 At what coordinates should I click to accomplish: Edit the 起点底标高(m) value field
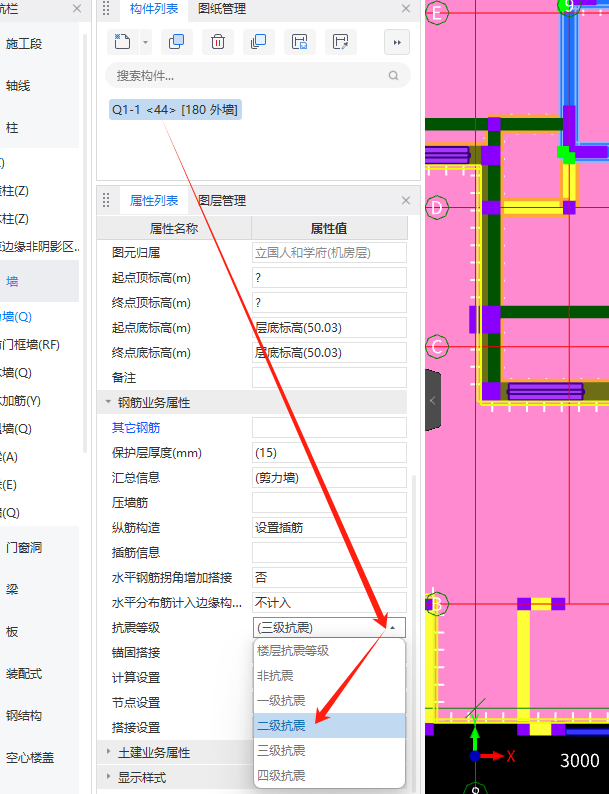330,328
